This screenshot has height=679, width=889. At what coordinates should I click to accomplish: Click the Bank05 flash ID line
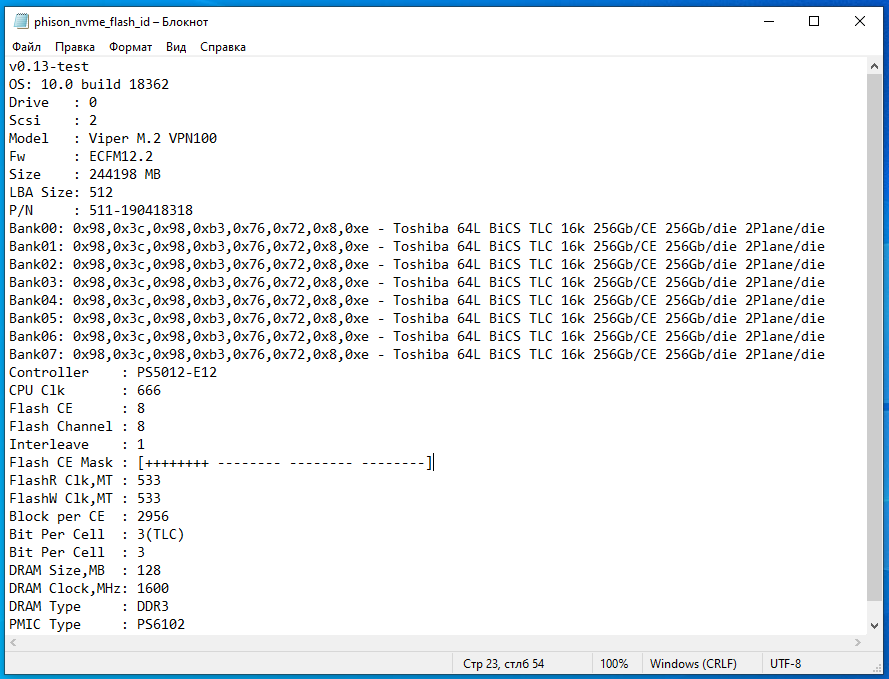(417, 319)
